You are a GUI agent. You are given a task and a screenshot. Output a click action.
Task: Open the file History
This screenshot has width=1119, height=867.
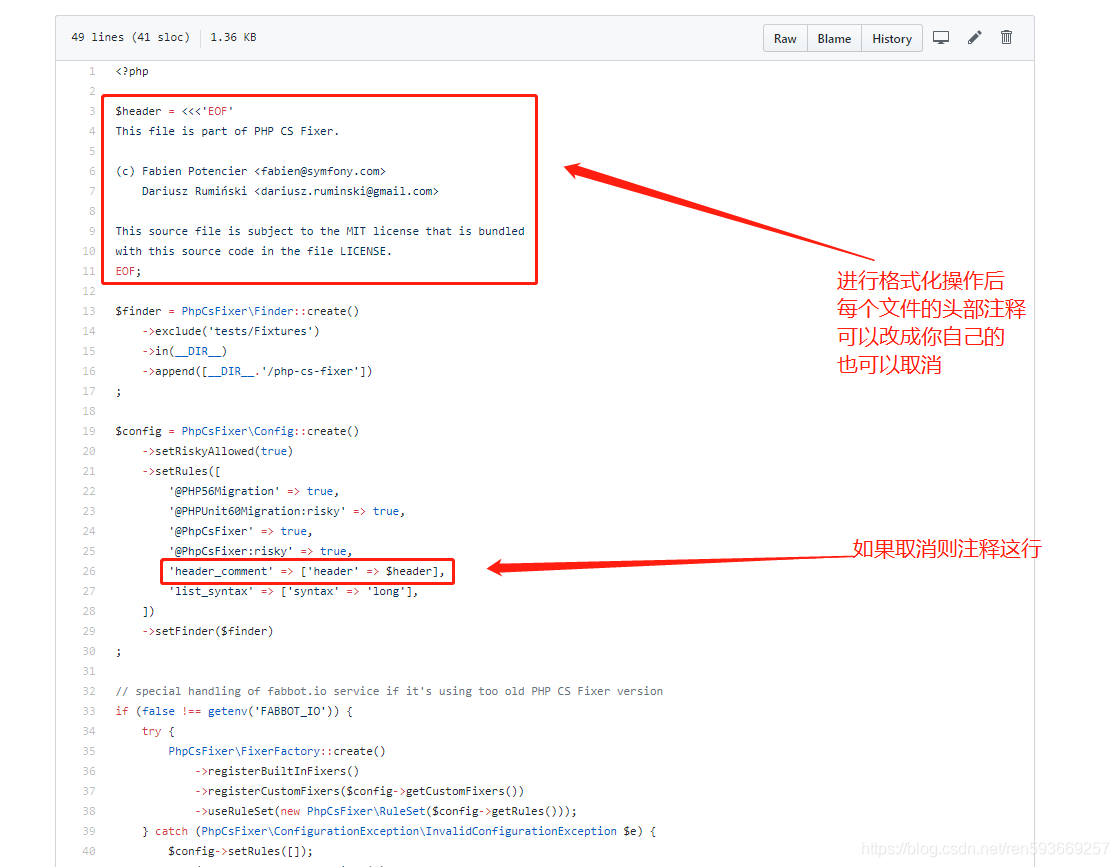coord(892,39)
